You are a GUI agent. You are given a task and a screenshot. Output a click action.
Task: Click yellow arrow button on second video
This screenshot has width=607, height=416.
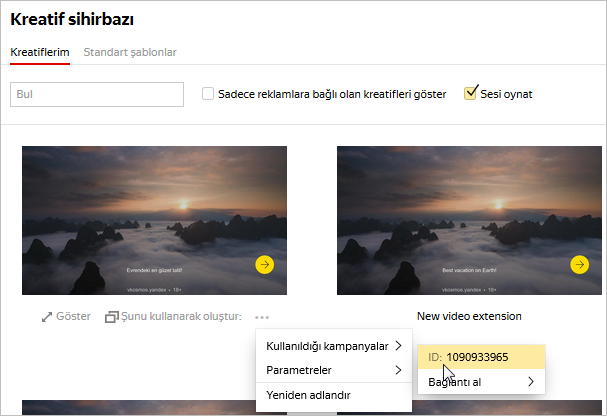point(579,264)
